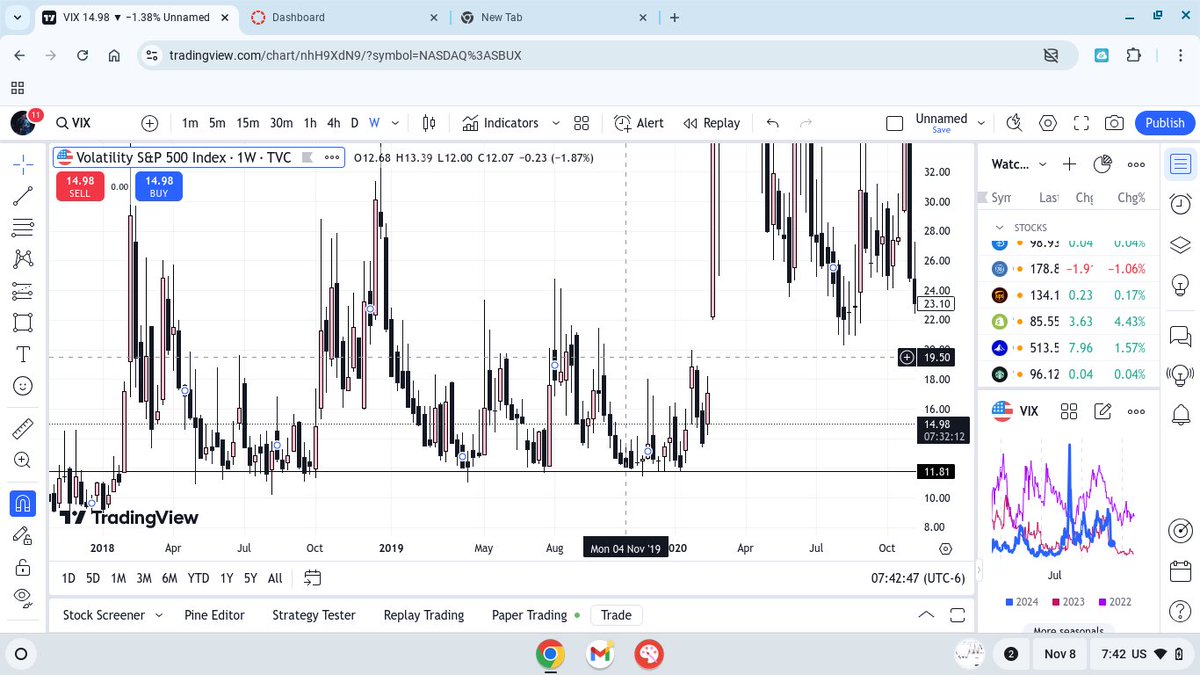Image resolution: width=1200 pixels, height=675 pixels.
Task: Collapse bottom panel chevron up
Action: [x=927, y=615]
